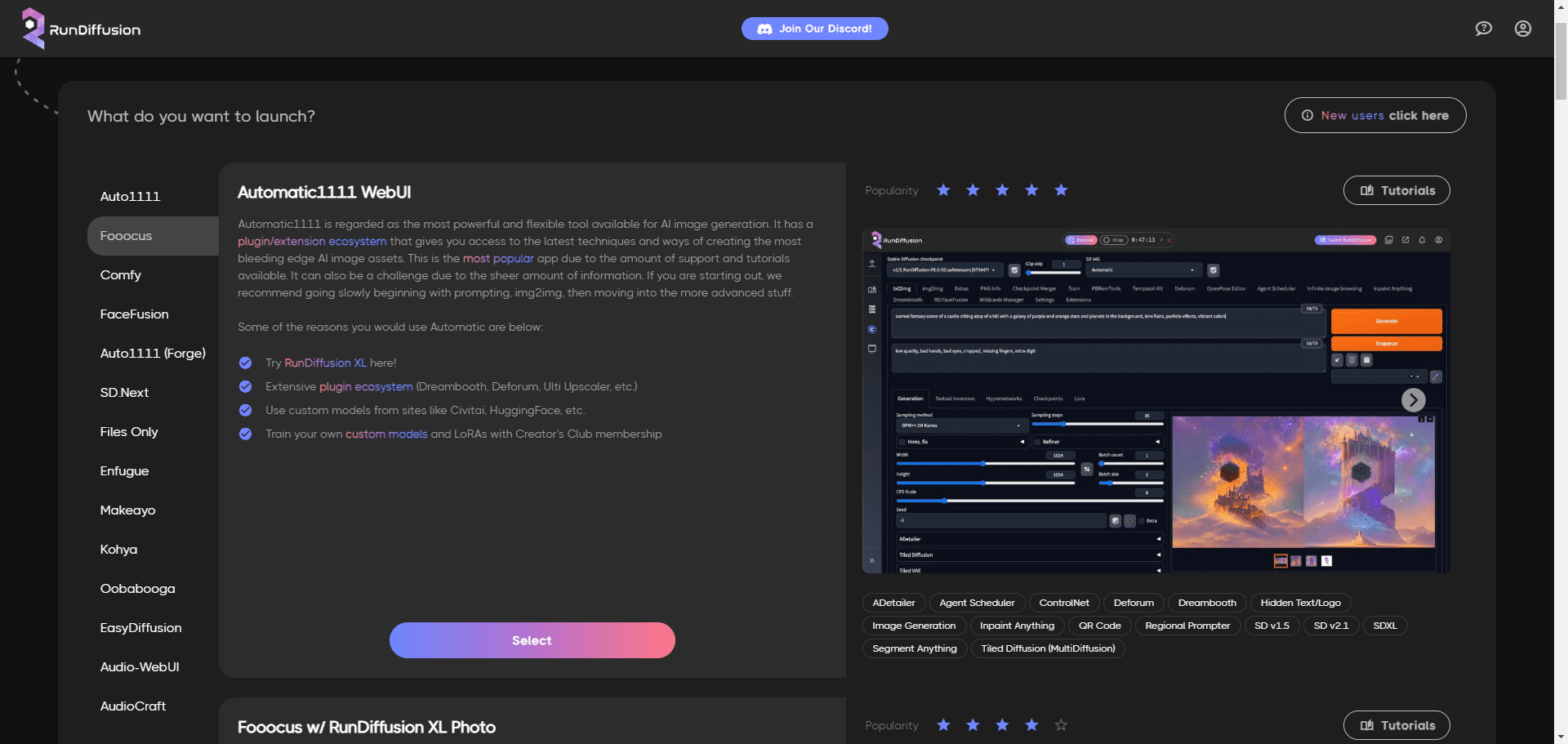The image size is (1568, 744).
Task: Click the fifth Automatic1111 popularity star
Action: click(1061, 190)
